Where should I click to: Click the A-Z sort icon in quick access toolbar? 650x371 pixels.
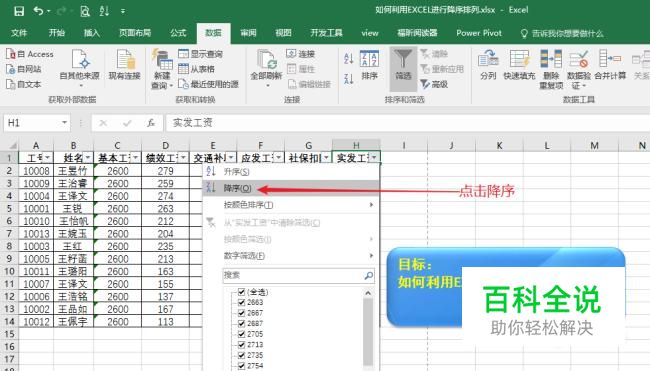point(104,11)
